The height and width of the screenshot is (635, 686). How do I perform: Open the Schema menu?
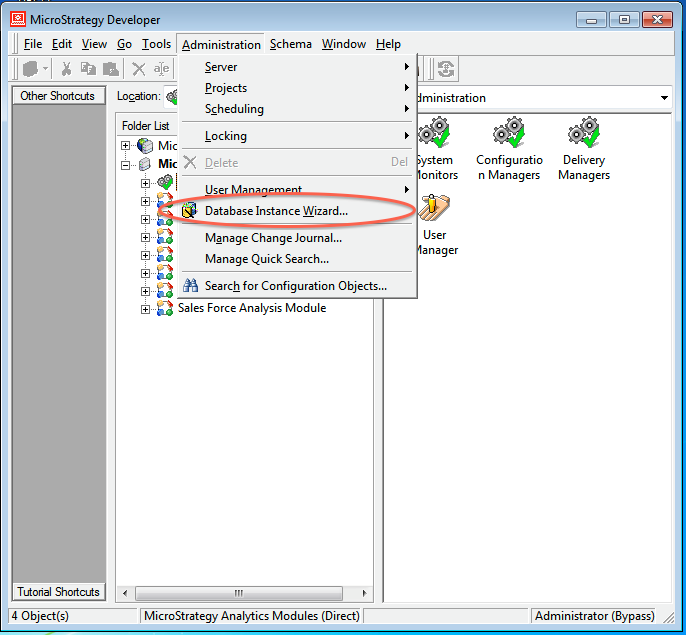click(290, 44)
